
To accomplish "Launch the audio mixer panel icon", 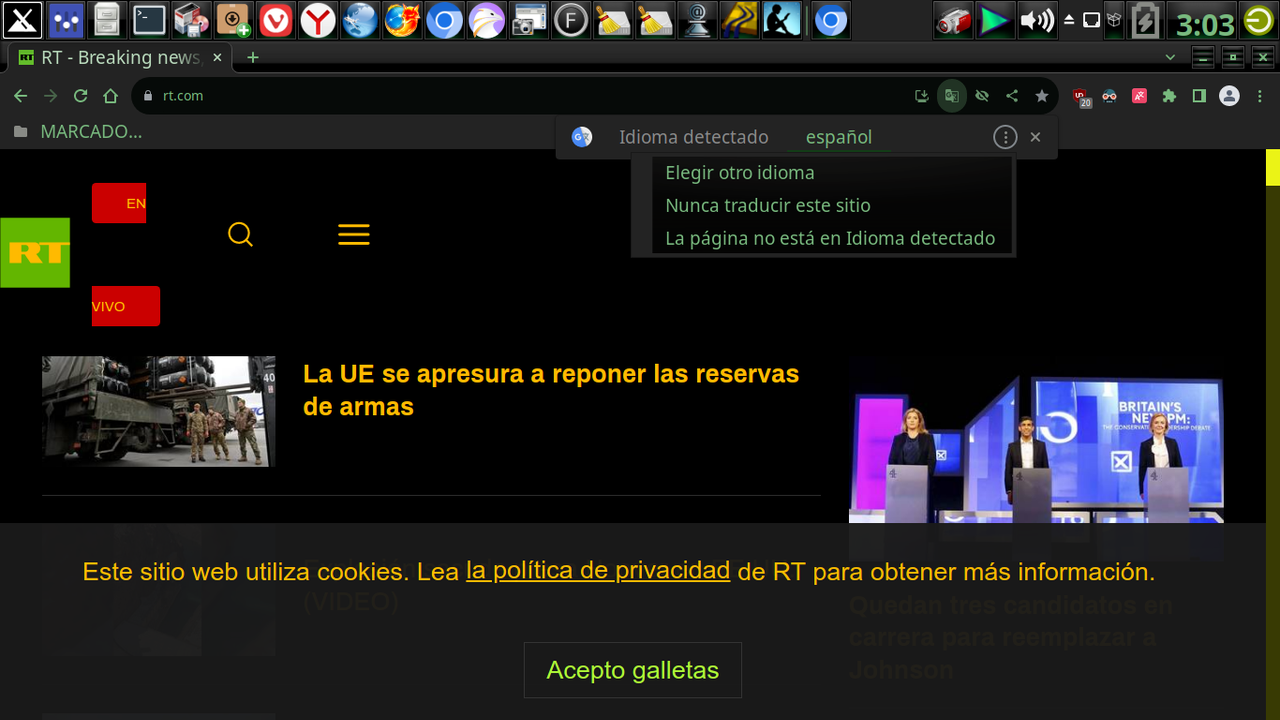I will (65, 20).
